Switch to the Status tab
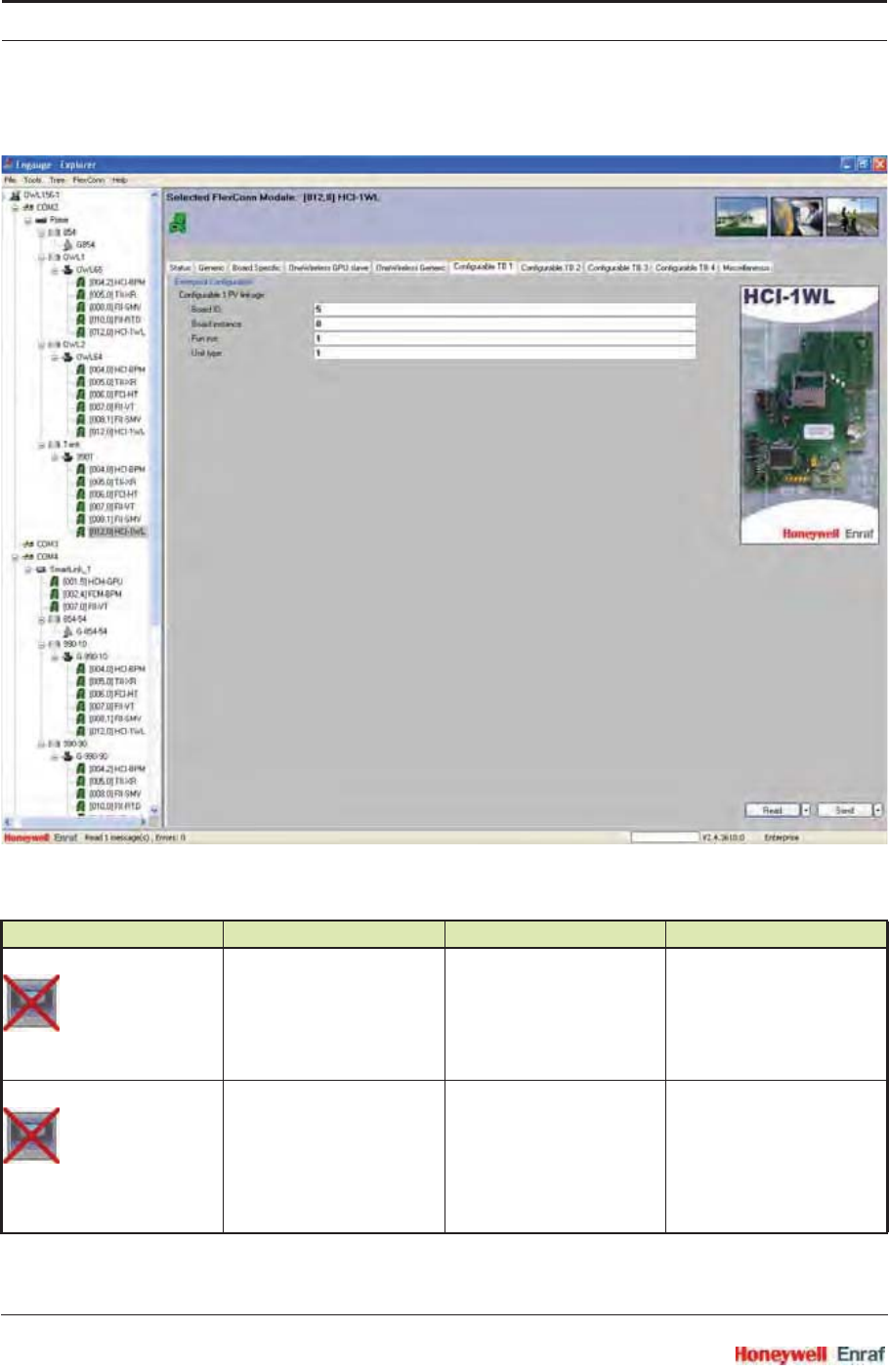Screen dimensions: 889x1372 click(x=180, y=268)
